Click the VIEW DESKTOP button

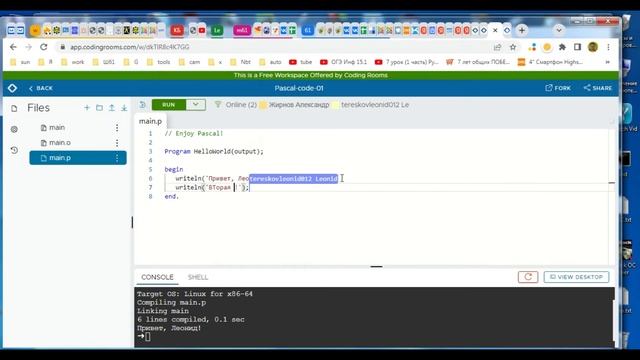(576, 277)
